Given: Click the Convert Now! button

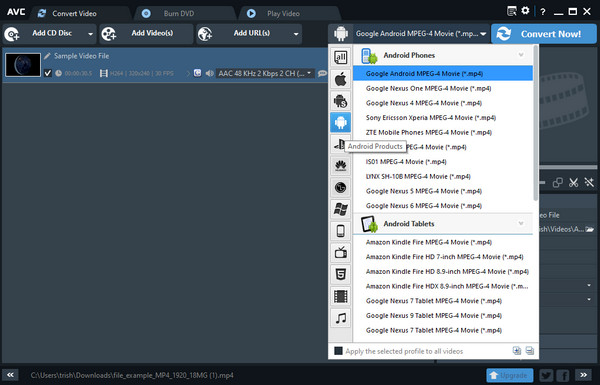Looking at the screenshot, I should pyautogui.click(x=543, y=34).
